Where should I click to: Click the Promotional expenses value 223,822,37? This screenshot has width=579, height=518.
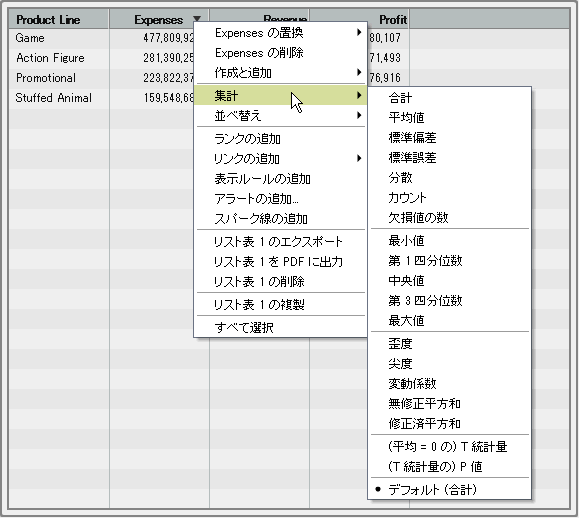coord(169,78)
